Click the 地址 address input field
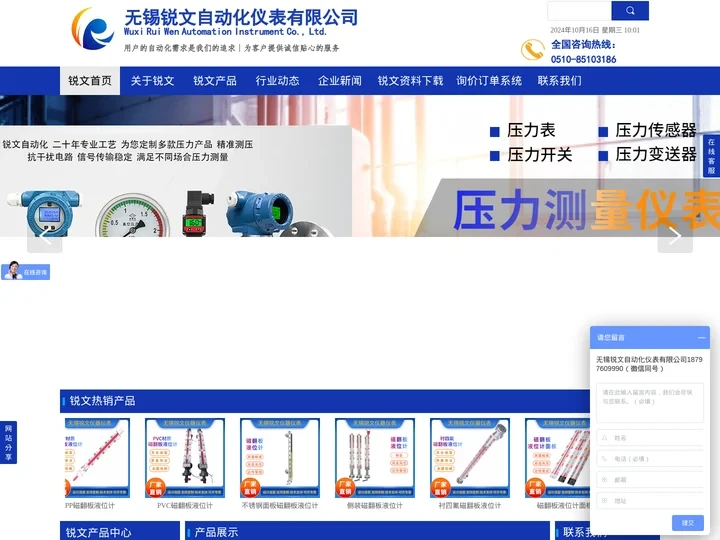 tap(650, 501)
